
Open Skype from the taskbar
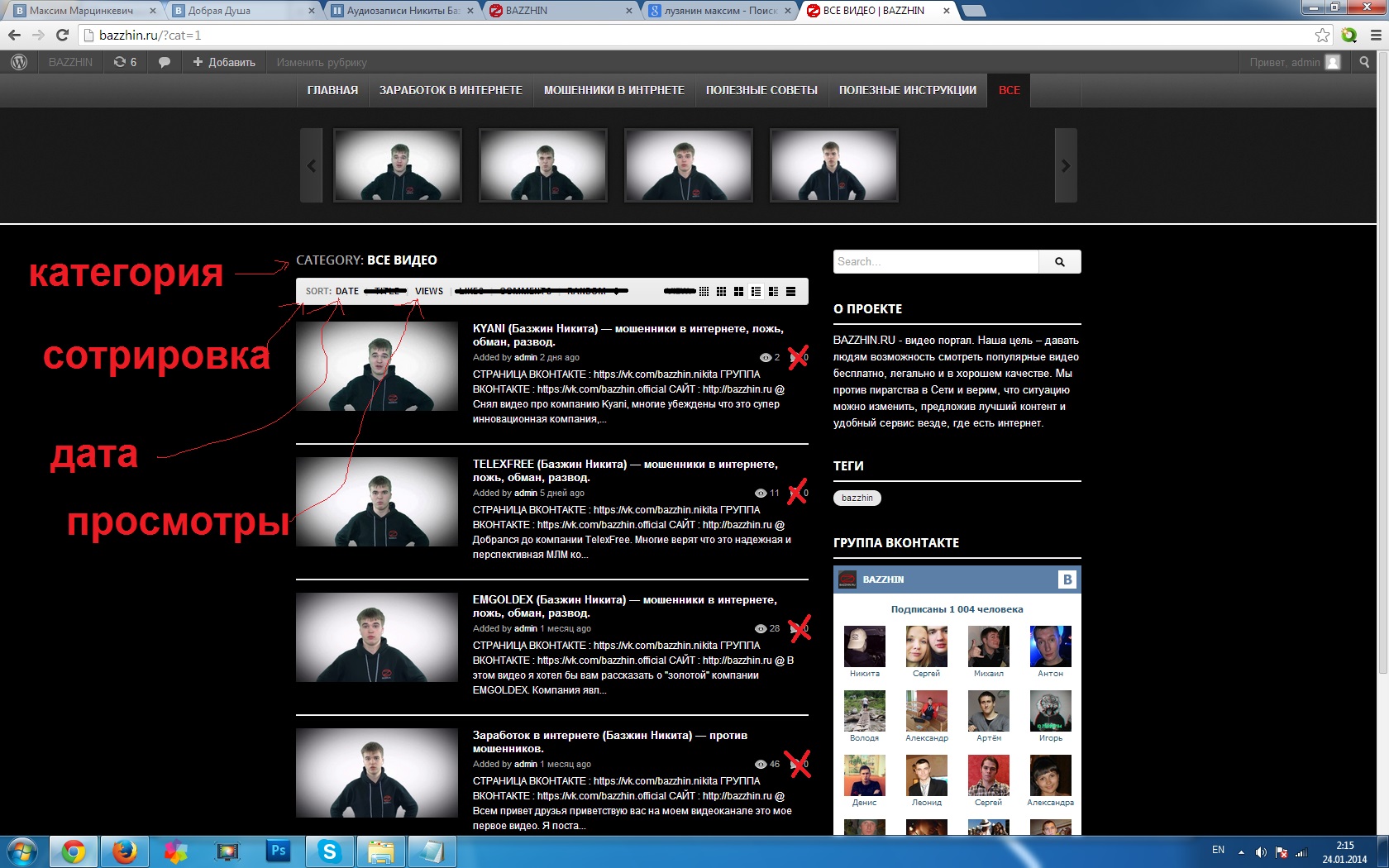coord(330,851)
